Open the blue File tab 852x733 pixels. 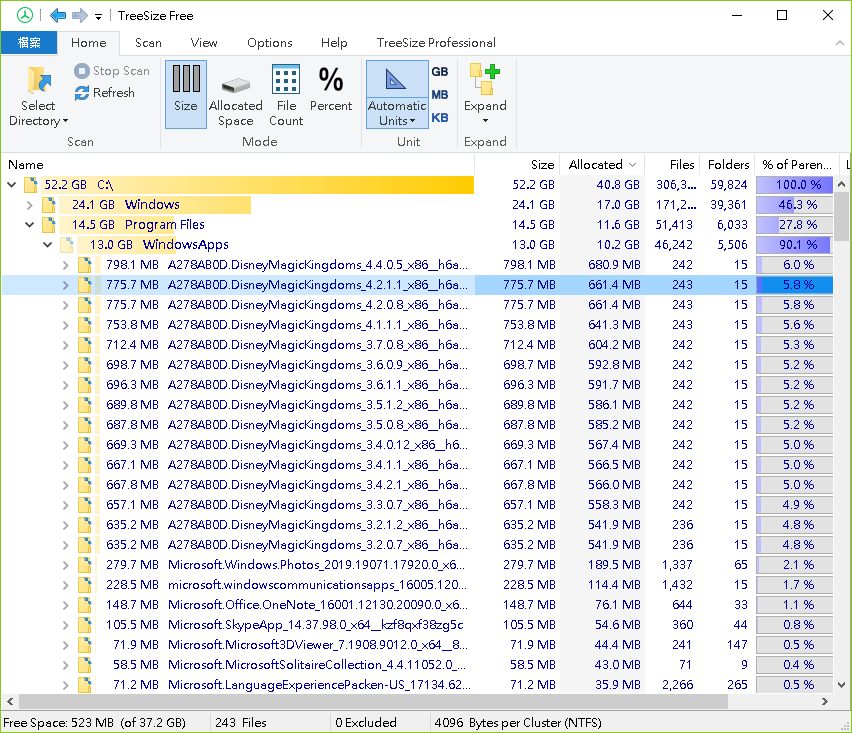(x=29, y=42)
